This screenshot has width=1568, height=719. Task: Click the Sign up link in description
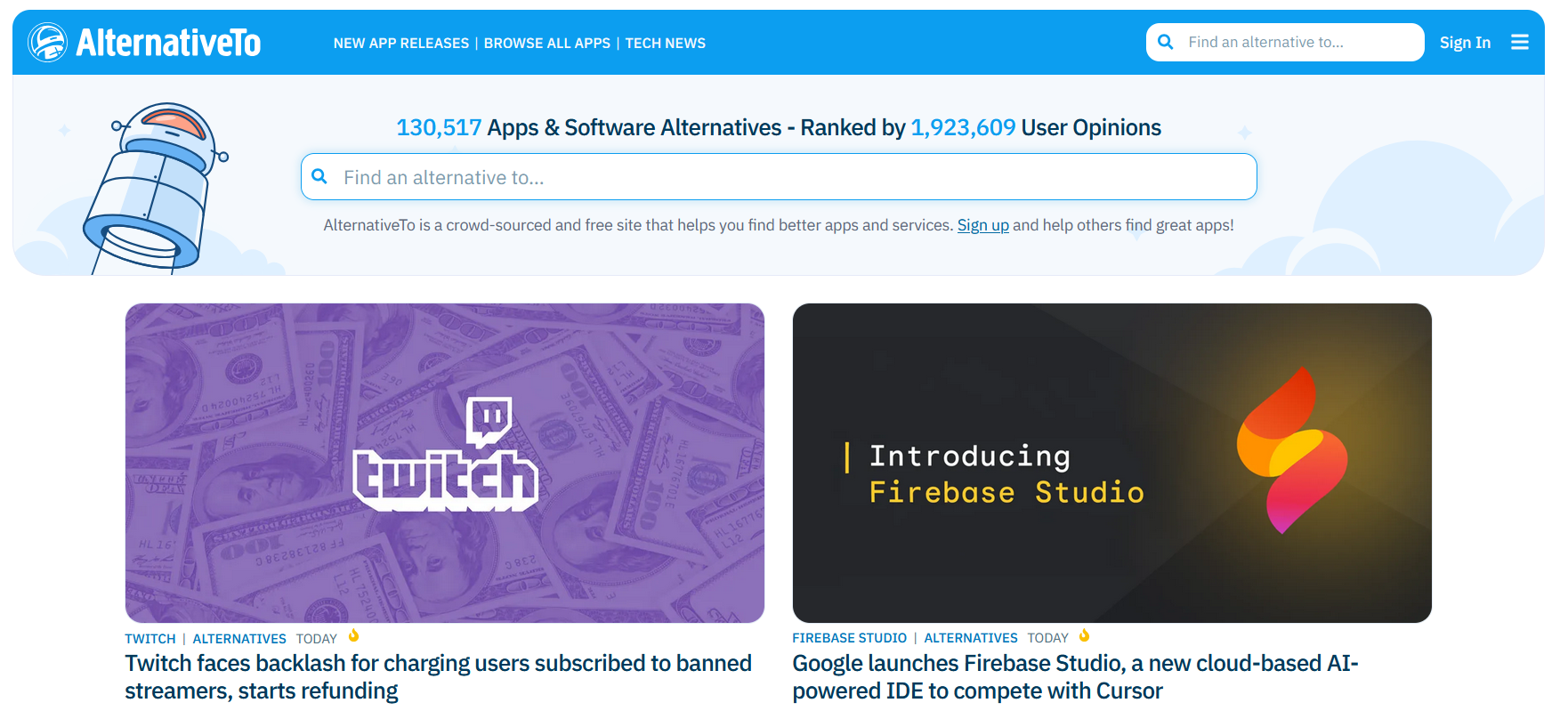pyautogui.click(x=982, y=225)
